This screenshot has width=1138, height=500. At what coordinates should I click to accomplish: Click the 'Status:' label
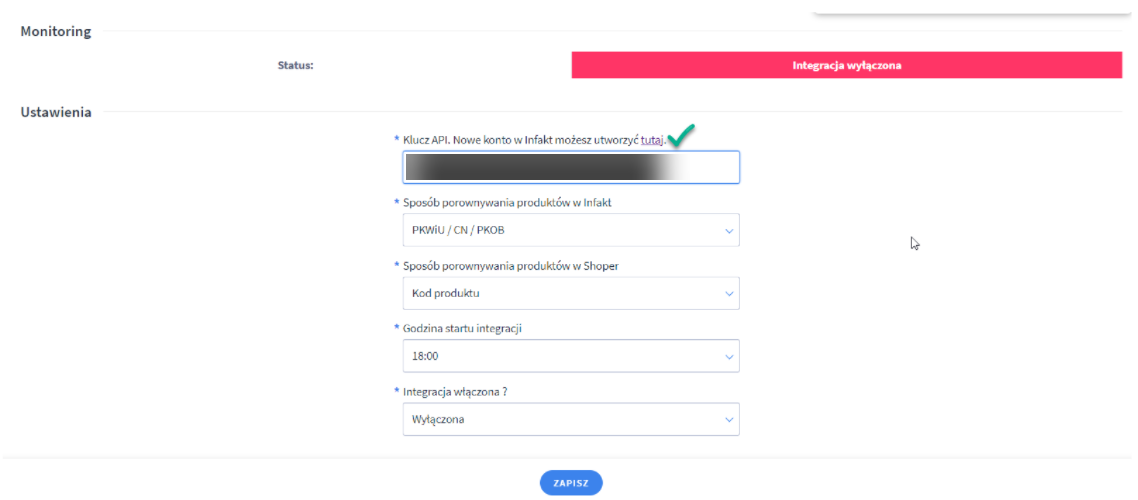pos(296,66)
